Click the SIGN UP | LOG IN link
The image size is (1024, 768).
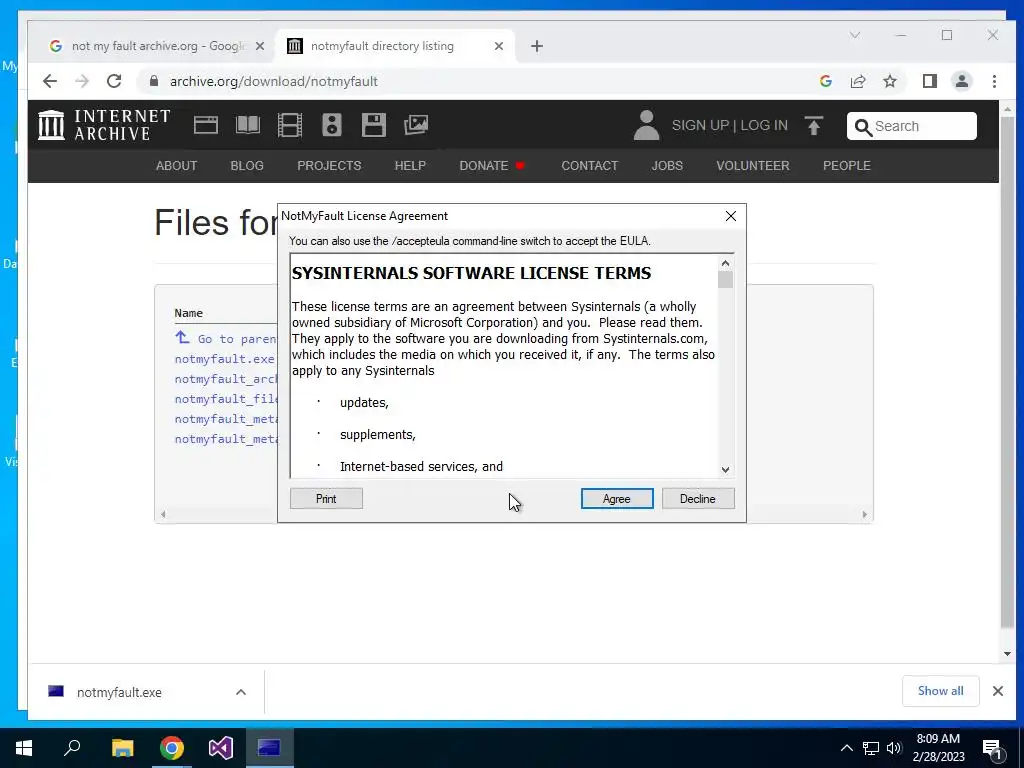[x=729, y=125]
